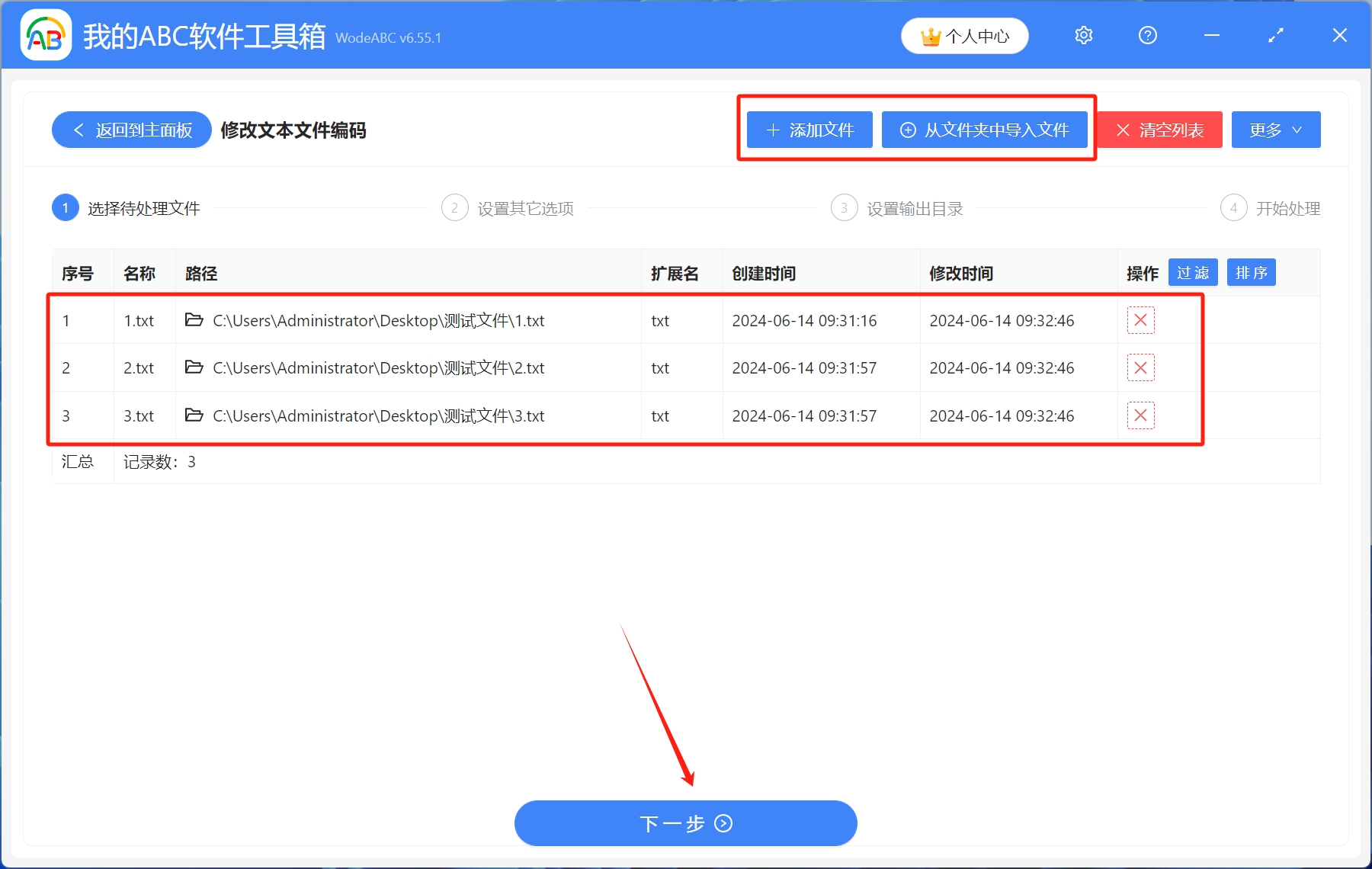Image resolution: width=1372 pixels, height=869 pixels.
Task: Click the folder icon beside 1.txt path
Action: (194, 320)
